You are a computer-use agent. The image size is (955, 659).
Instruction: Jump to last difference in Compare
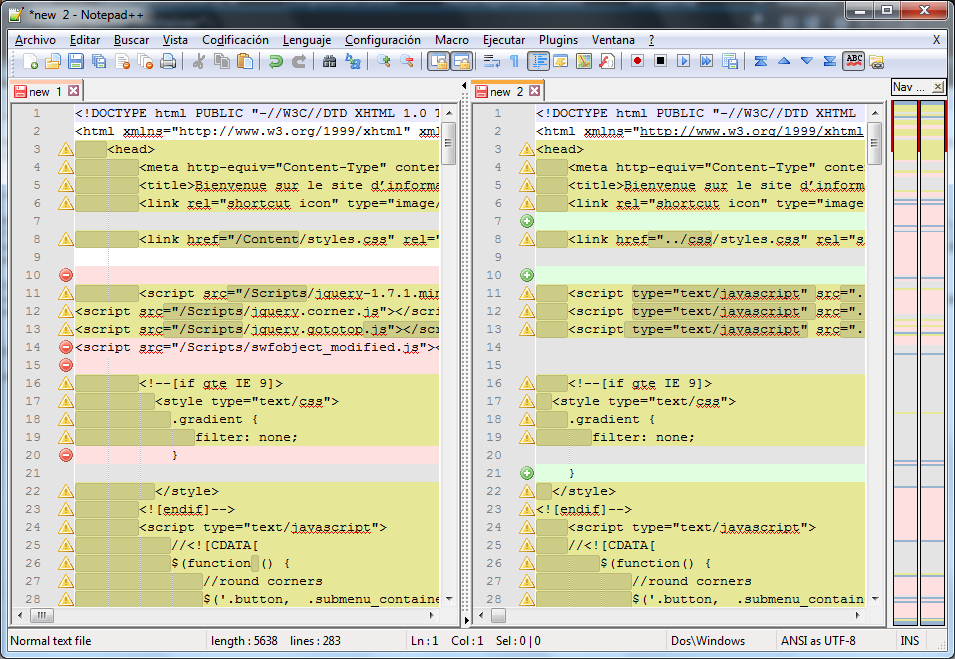coord(830,62)
